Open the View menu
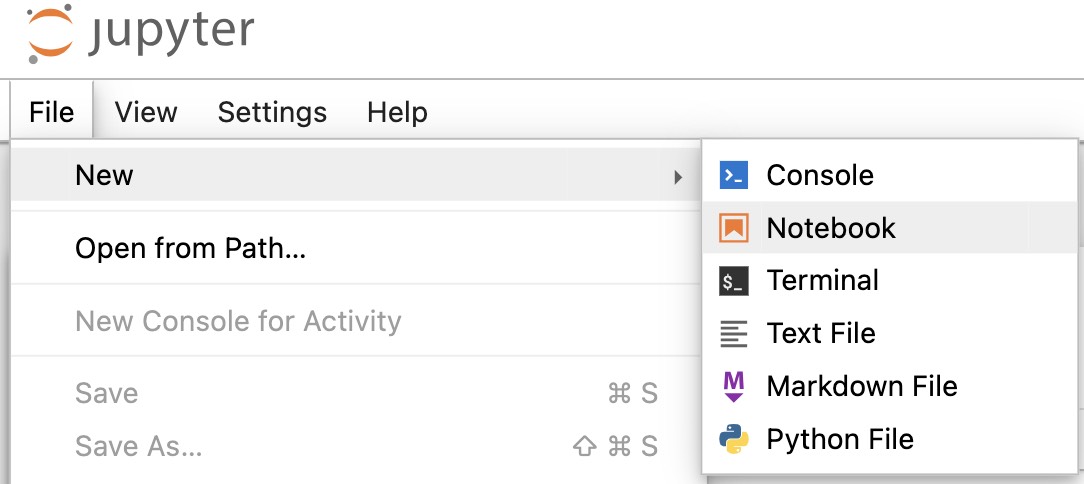This screenshot has height=484, width=1084. tap(146, 111)
